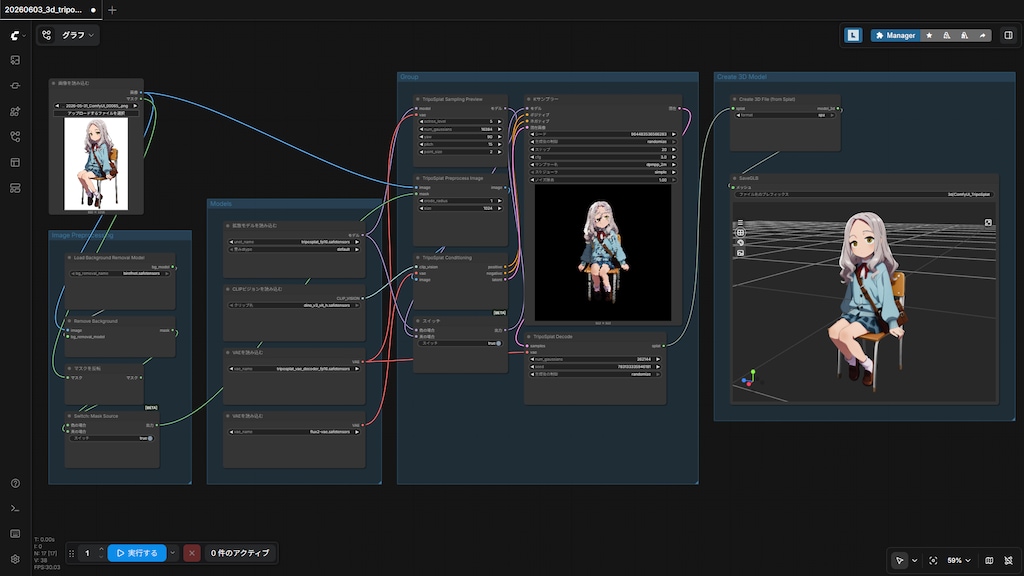The image size is (1024, 576).
Task: Click the queue bar drag handle dots
Action: (x=72, y=553)
